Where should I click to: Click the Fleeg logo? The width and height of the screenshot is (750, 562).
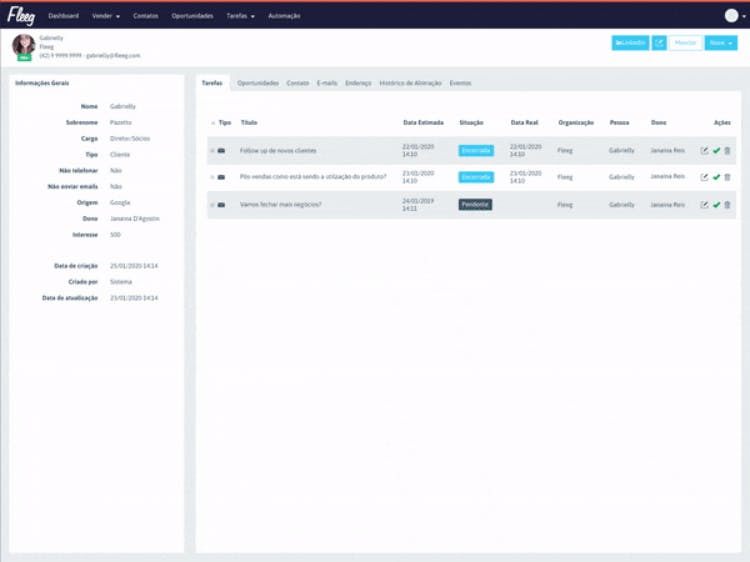(21, 16)
